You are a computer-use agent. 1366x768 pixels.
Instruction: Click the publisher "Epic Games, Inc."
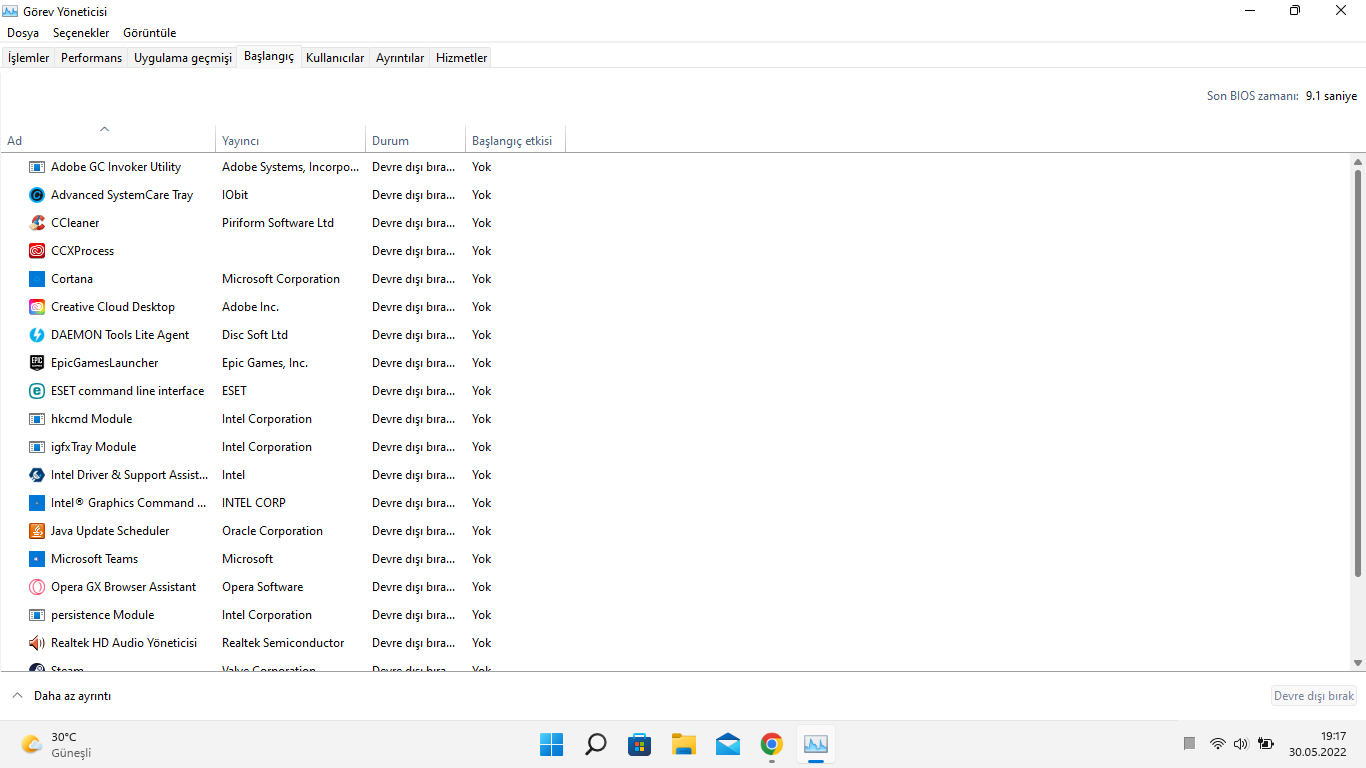coord(265,363)
